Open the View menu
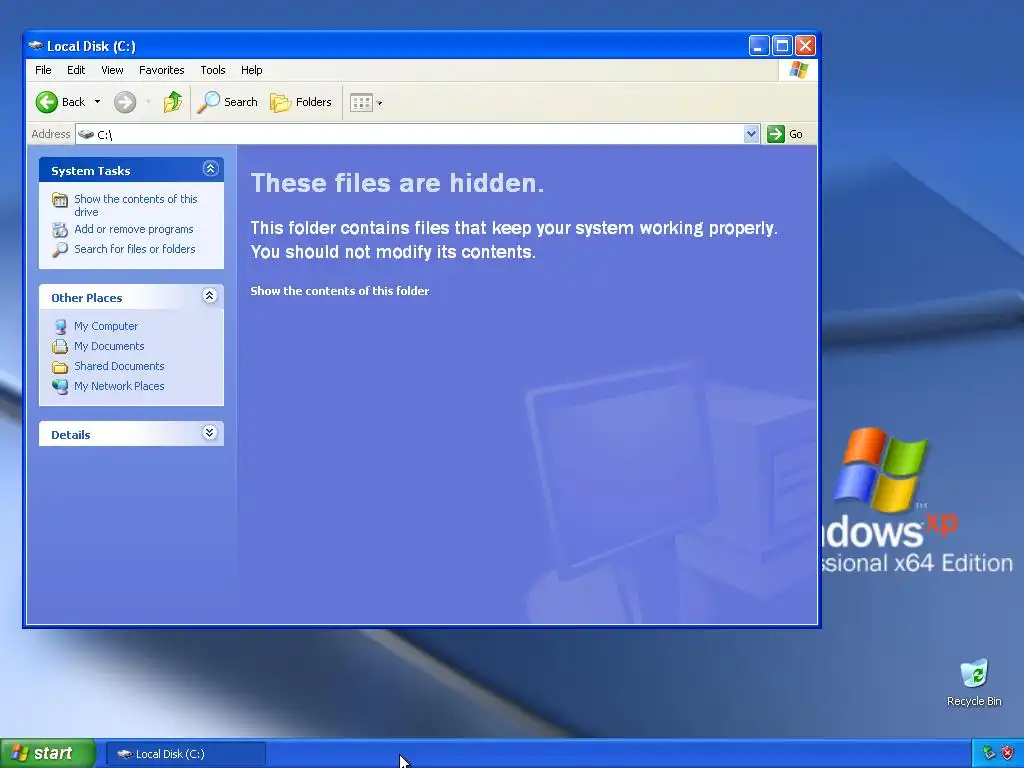 click(112, 70)
